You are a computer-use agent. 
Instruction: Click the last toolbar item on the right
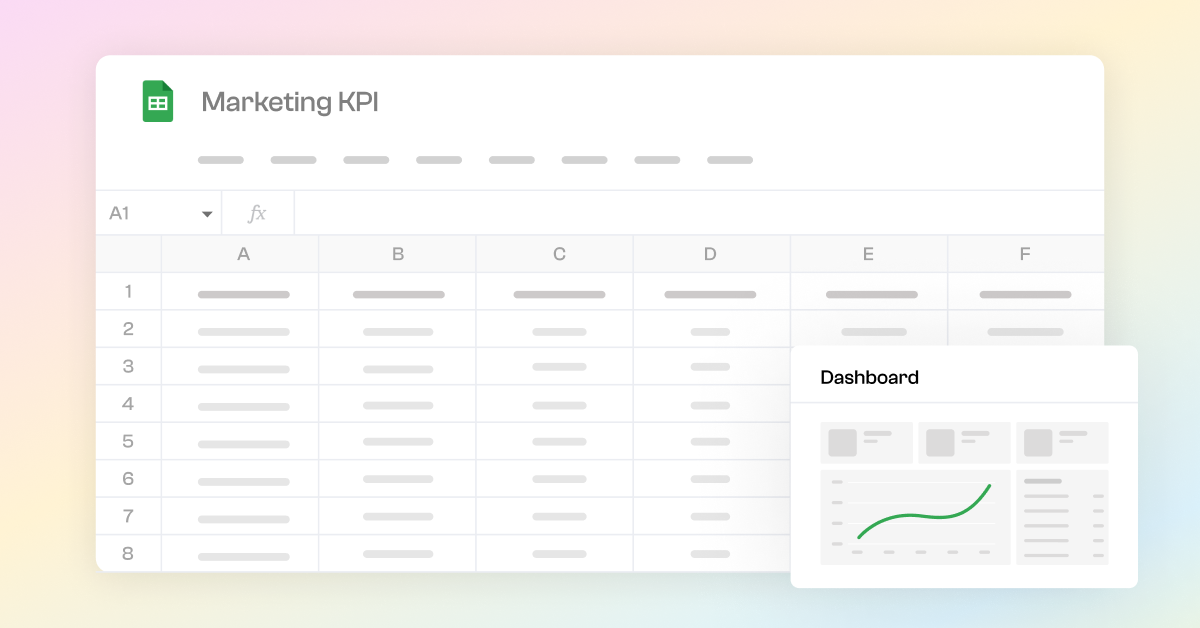pyautogui.click(x=729, y=159)
